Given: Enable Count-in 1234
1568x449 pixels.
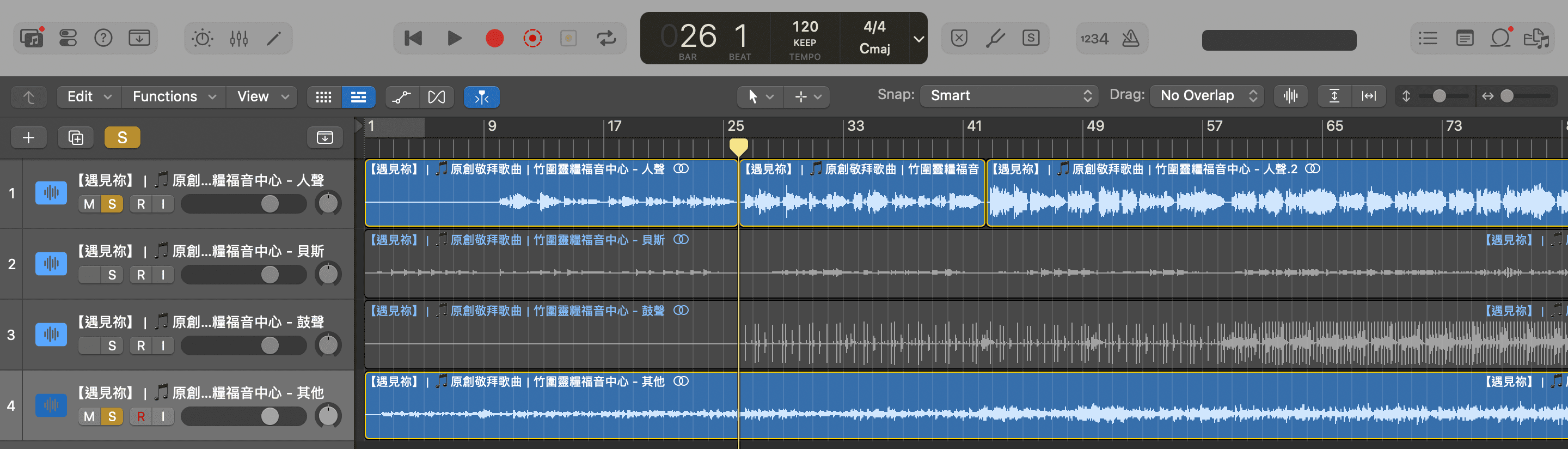Looking at the screenshot, I should tap(1094, 38).
